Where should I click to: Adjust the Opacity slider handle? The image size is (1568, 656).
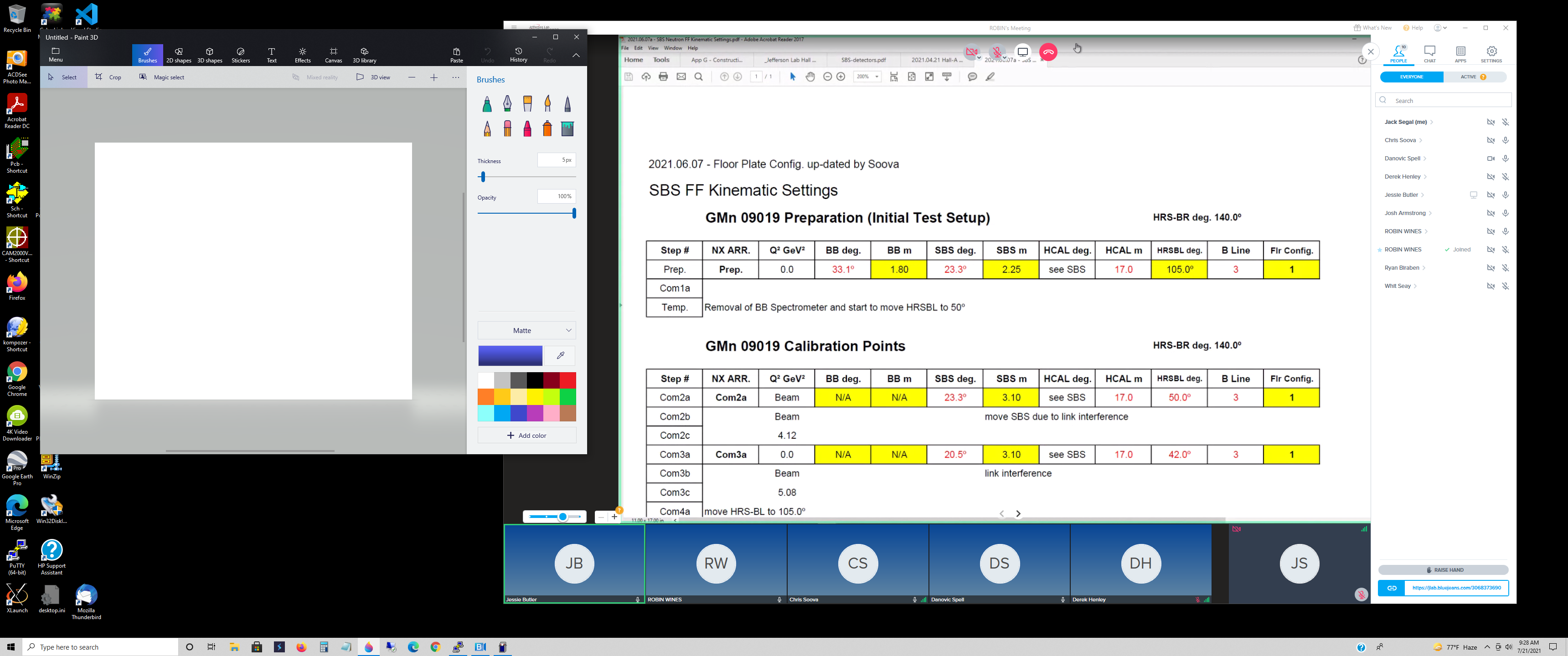point(574,214)
